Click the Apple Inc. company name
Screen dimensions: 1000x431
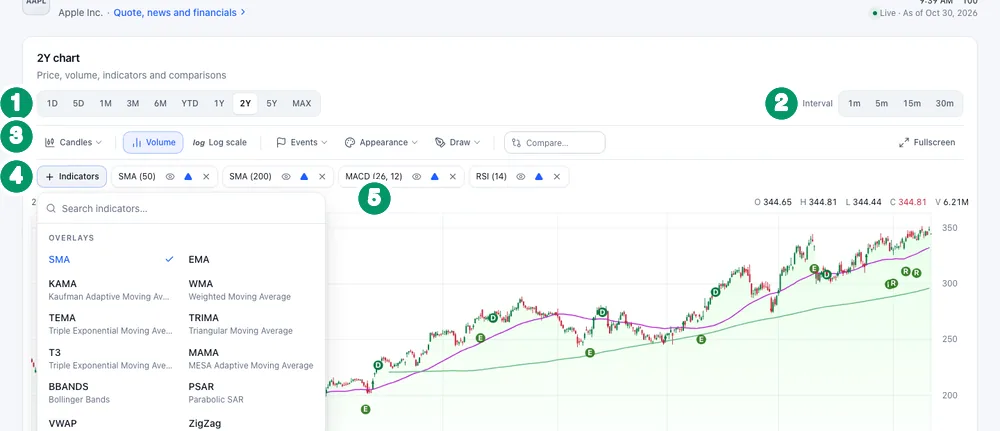point(80,12)
